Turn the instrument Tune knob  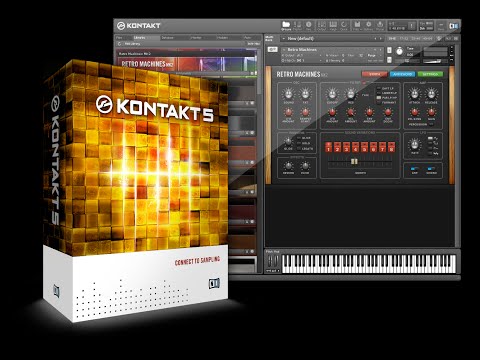click(x=399, y=51)
